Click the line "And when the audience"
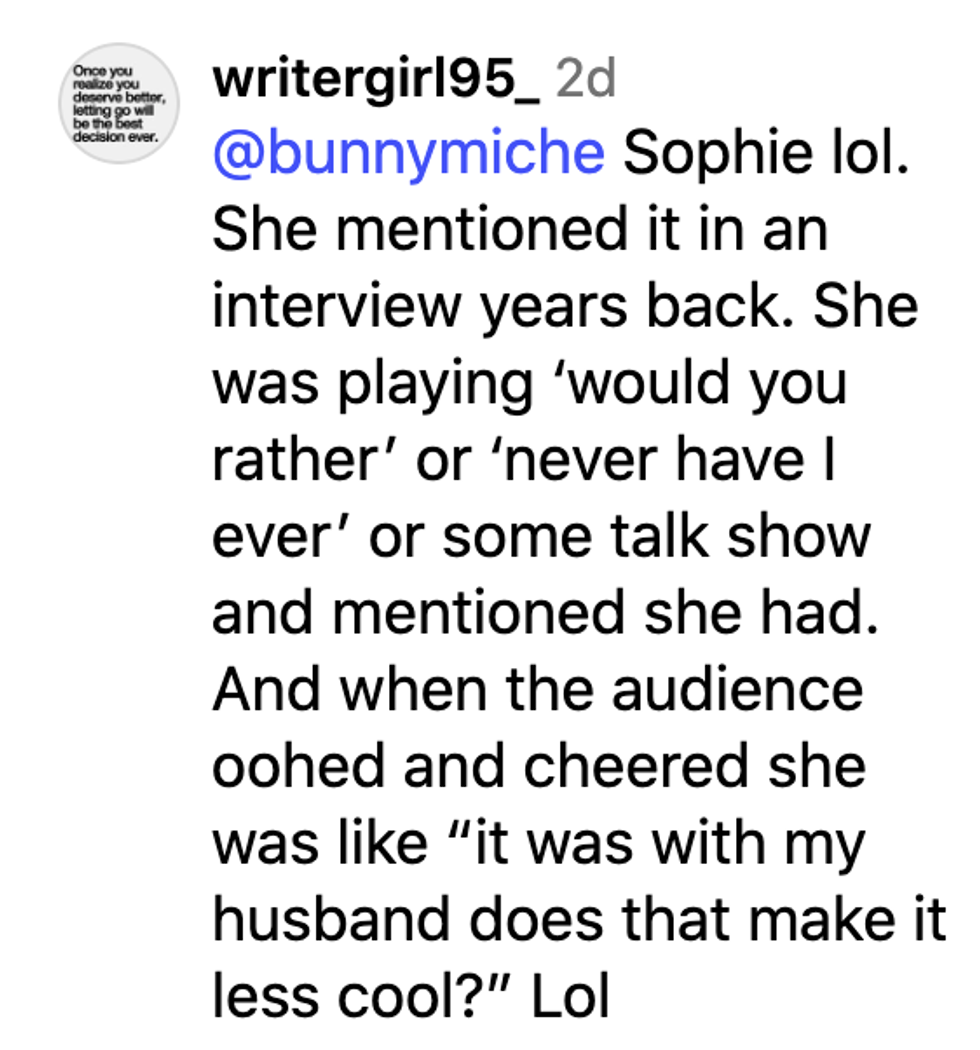Viewport: 980px width, 1050px height. click(537, 689)
